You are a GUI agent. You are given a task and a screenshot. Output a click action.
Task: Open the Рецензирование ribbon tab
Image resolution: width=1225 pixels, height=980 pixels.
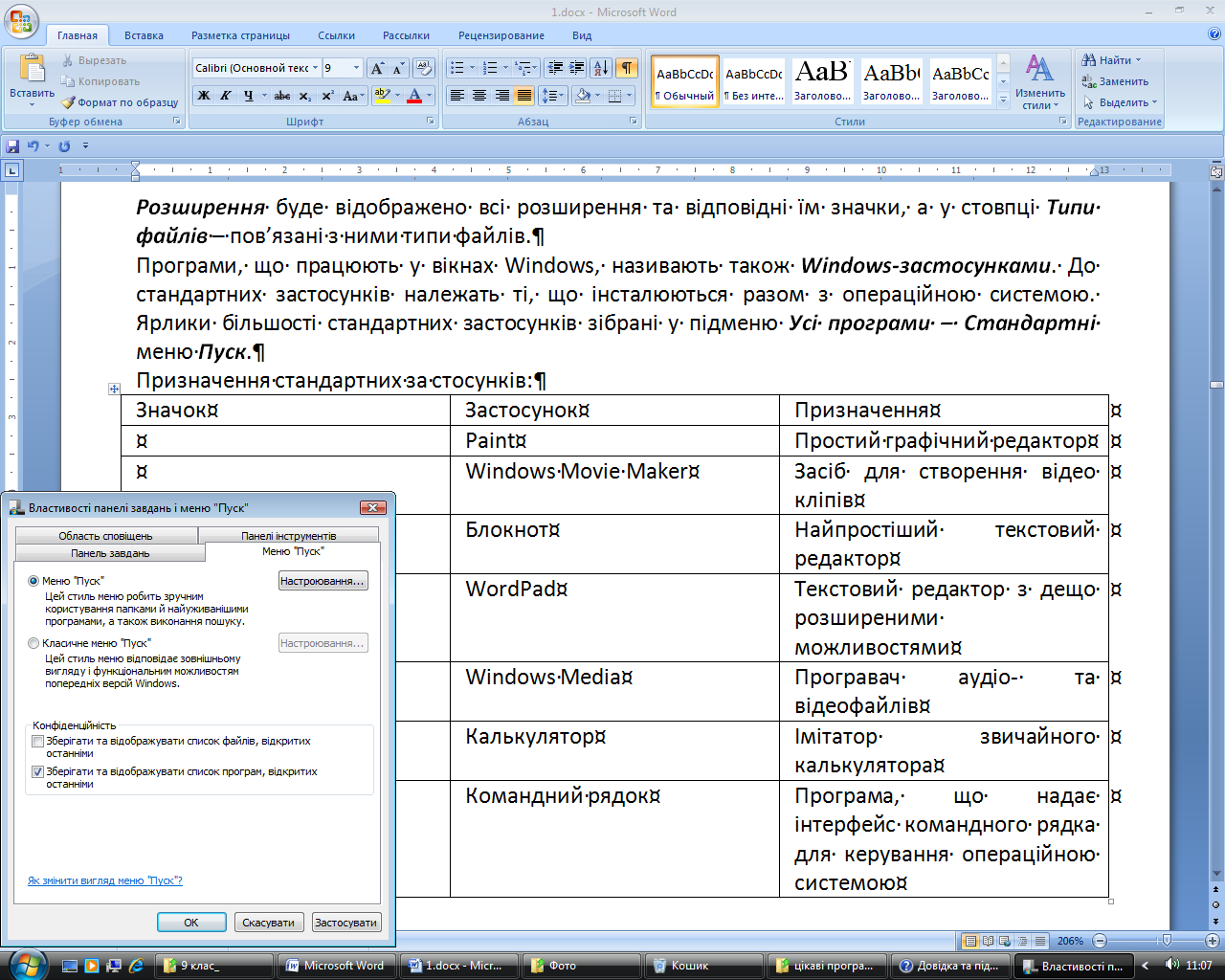(x=501, y=35)
